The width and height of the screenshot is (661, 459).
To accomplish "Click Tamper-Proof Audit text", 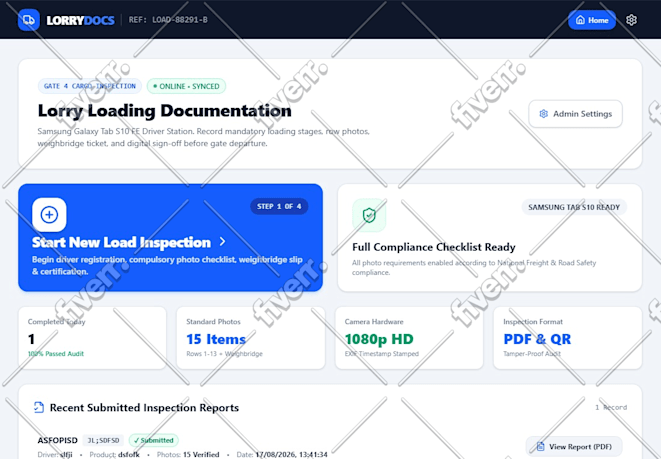I will [532, 354].
